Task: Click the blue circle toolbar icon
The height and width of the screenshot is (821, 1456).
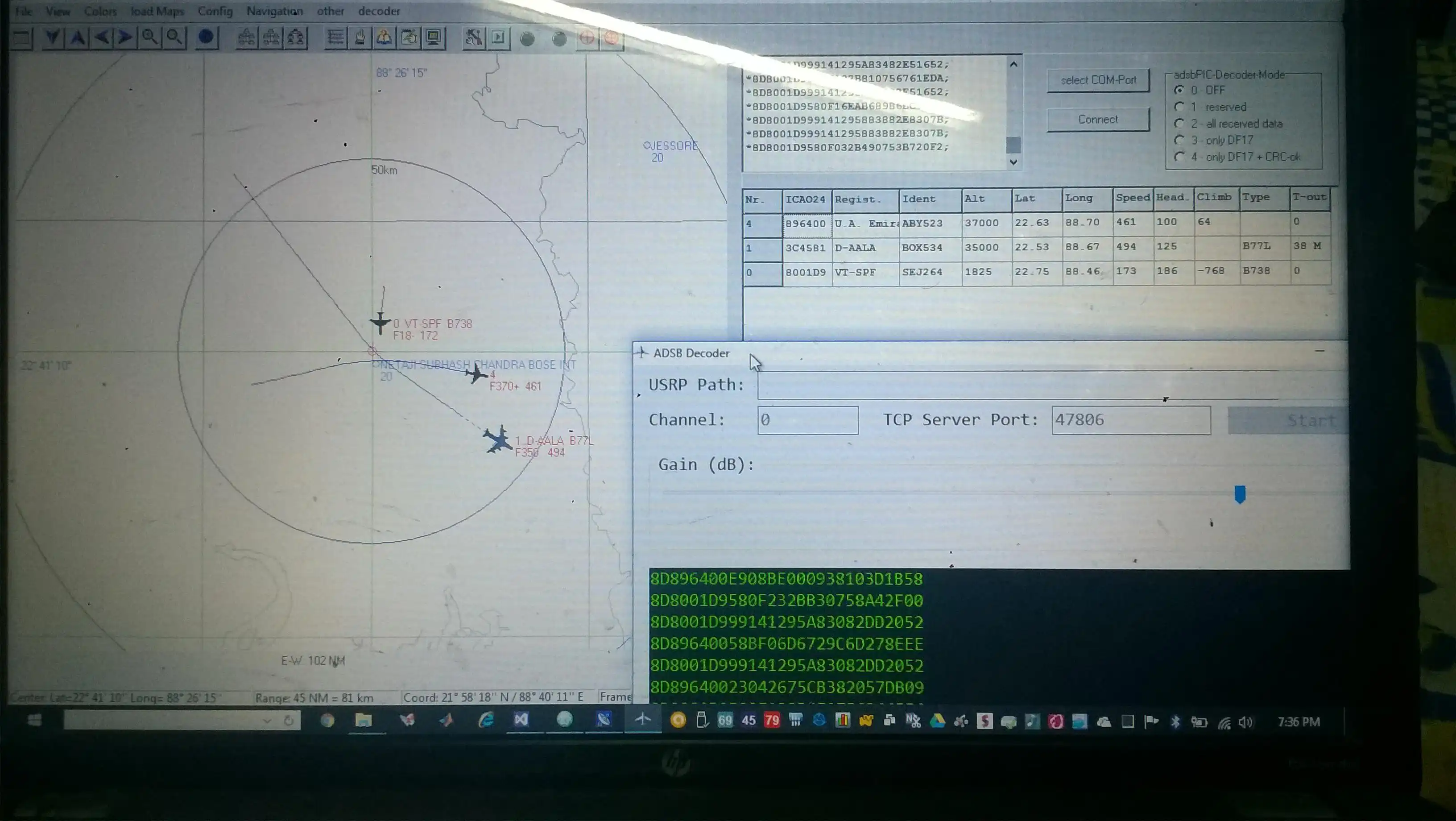Action: [x=206, y=38]
